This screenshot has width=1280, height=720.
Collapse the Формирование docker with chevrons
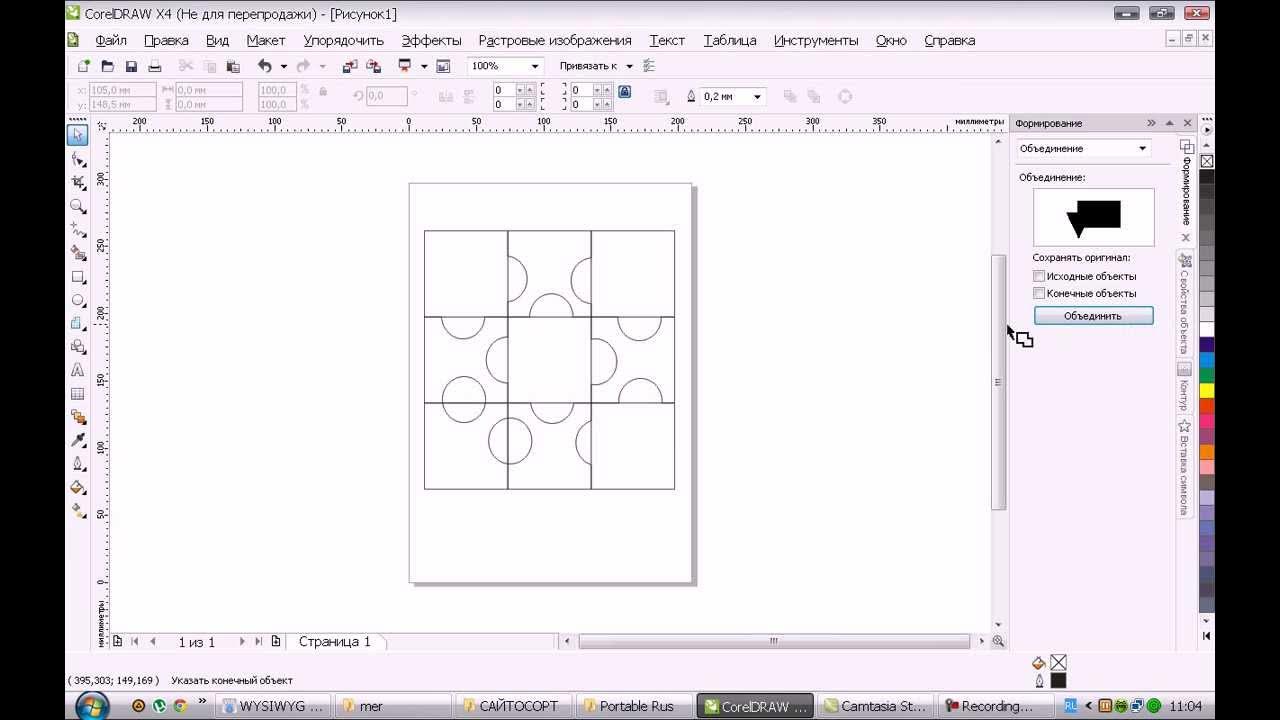pos(1151,123)
